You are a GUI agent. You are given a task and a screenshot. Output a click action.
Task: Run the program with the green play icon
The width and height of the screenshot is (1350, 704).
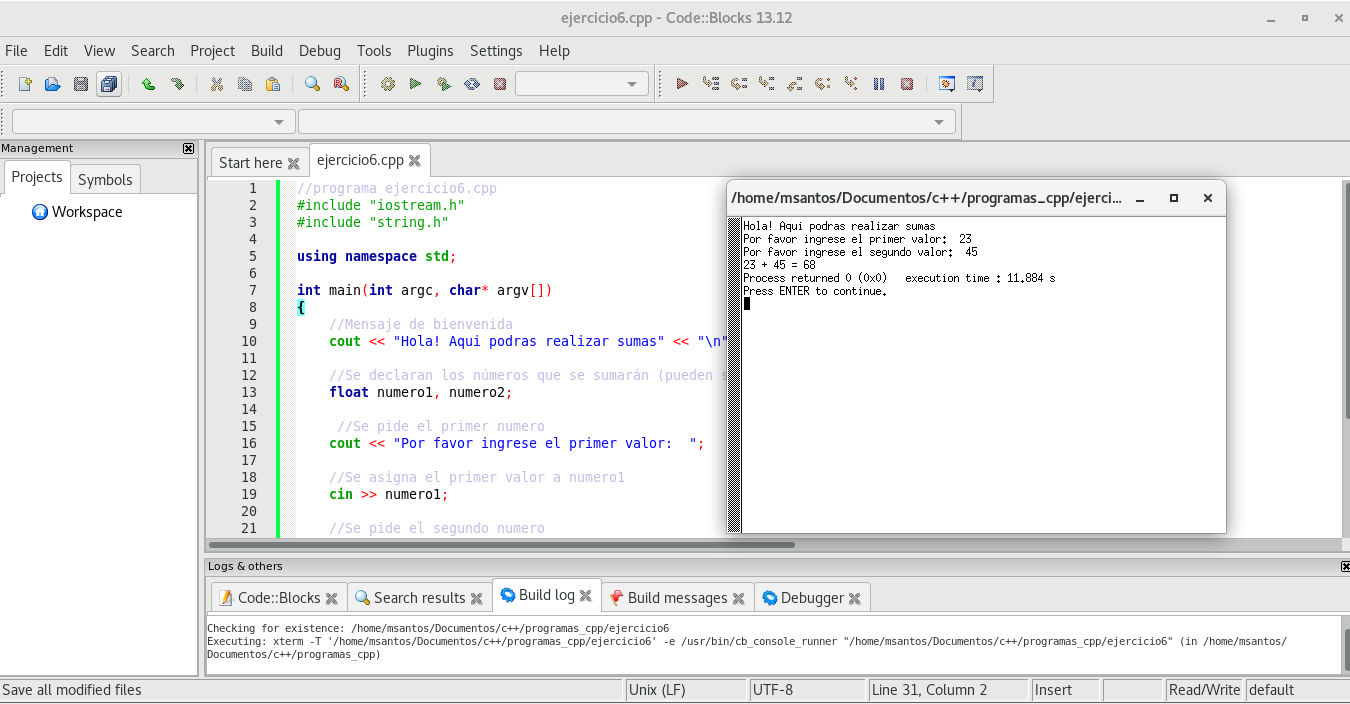click(x=416, y=84)
